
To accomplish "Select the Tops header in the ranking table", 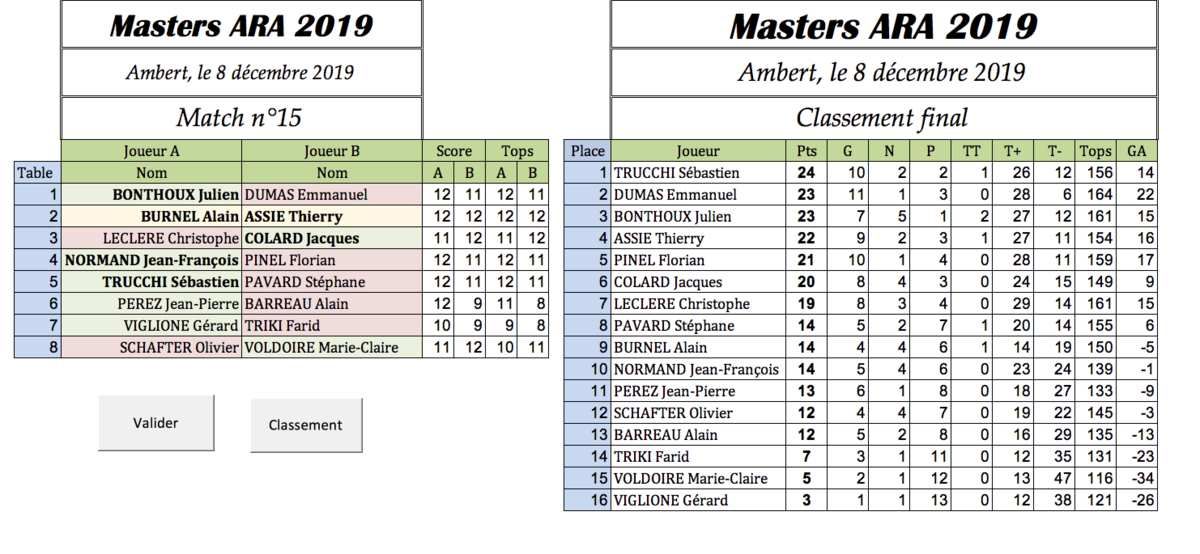I will coord(1096,151).
